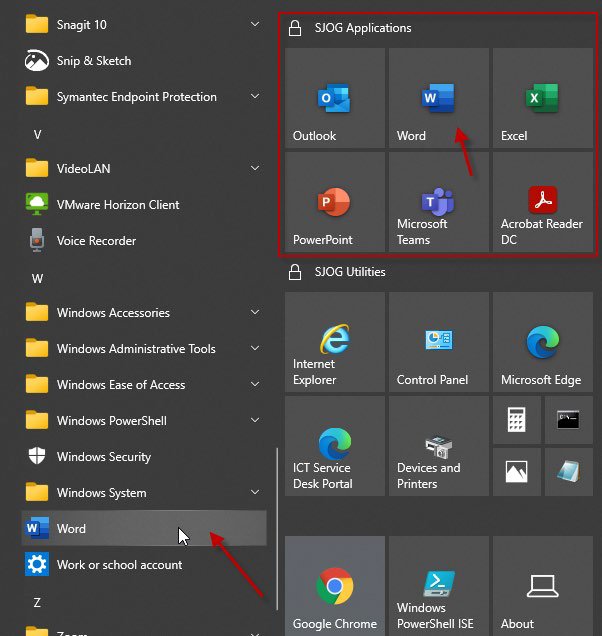Launch Excel from SJOG Applications

coord(543,98)
